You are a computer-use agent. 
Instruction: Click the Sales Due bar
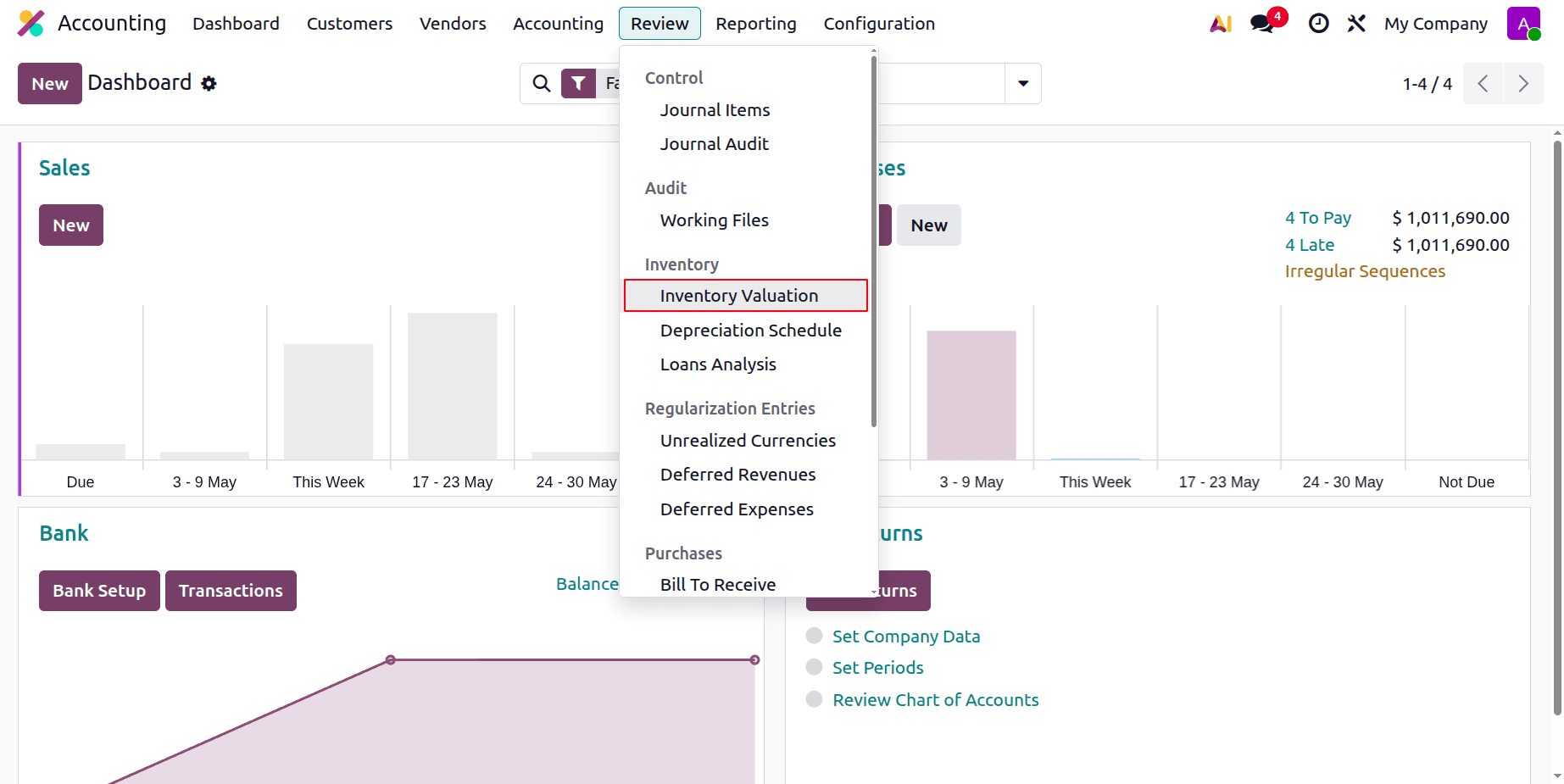click(x=81, y=452)
